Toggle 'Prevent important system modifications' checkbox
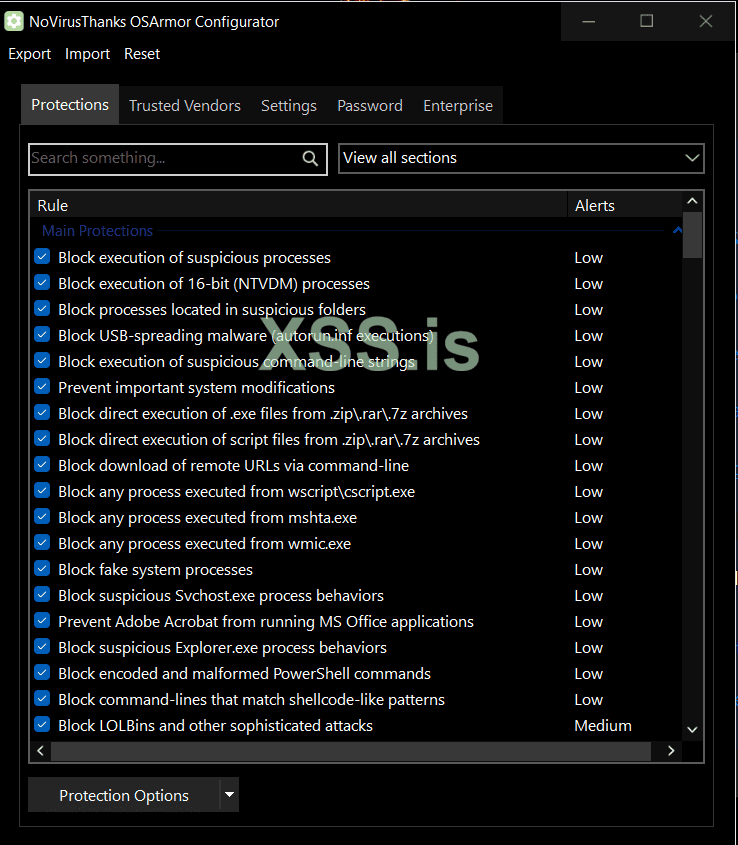The height and width of the screenshot is (845, 738). click(42, 386)
